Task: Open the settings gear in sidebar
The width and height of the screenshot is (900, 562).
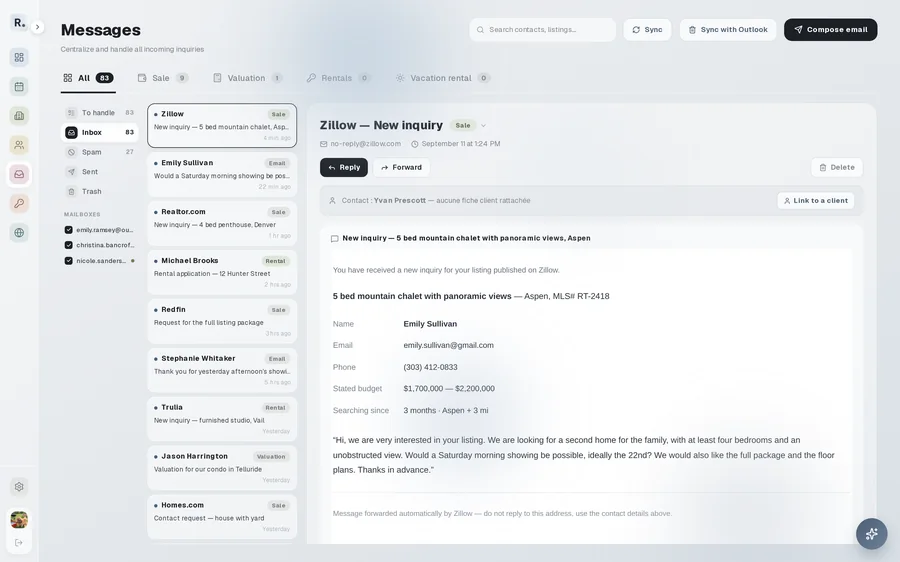Action: click(x=19, y=487)
